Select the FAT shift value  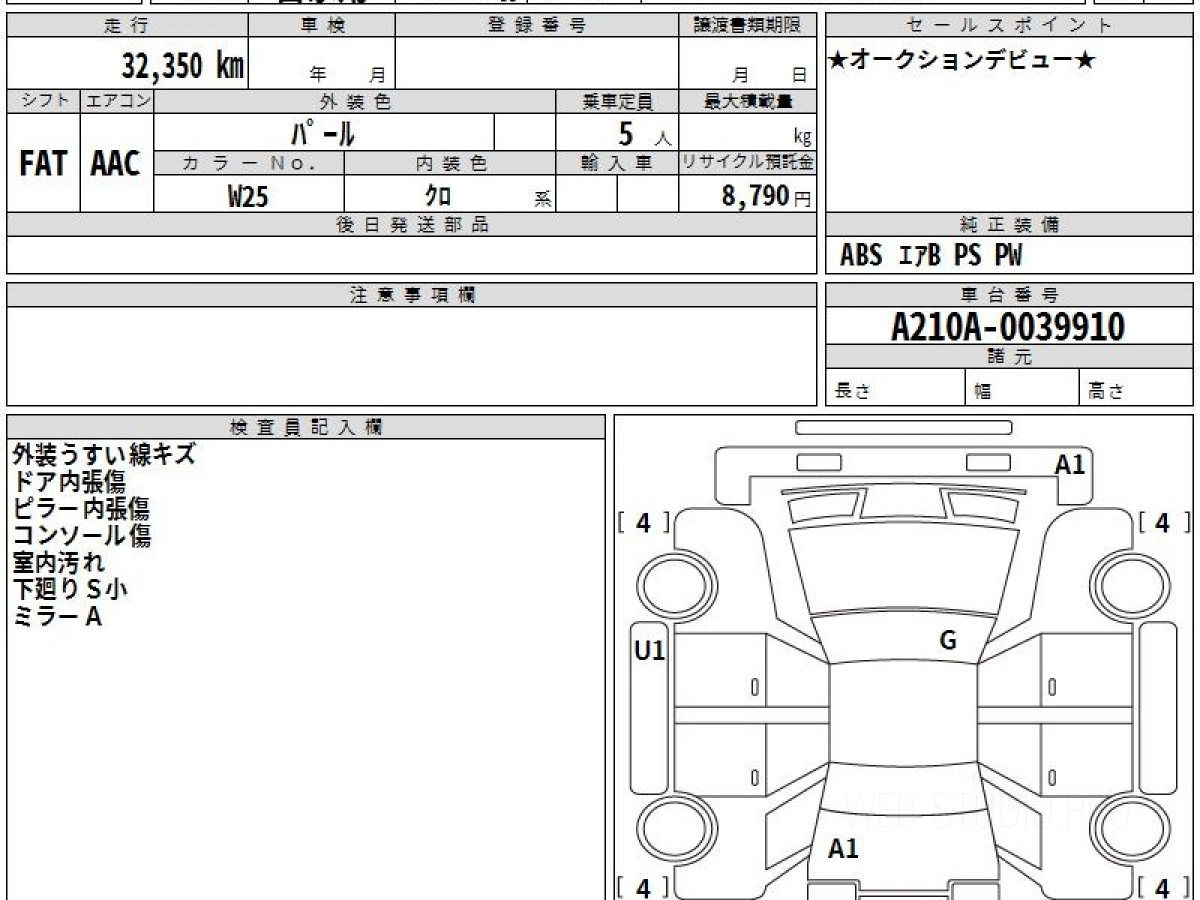(43, 164)
